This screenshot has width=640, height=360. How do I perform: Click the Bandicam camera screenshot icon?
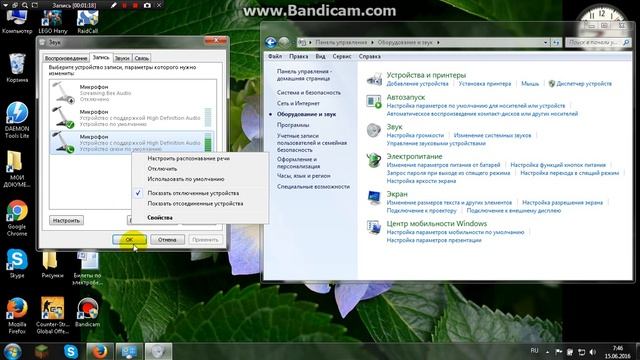pyautogui.click(x=147, y=5)
